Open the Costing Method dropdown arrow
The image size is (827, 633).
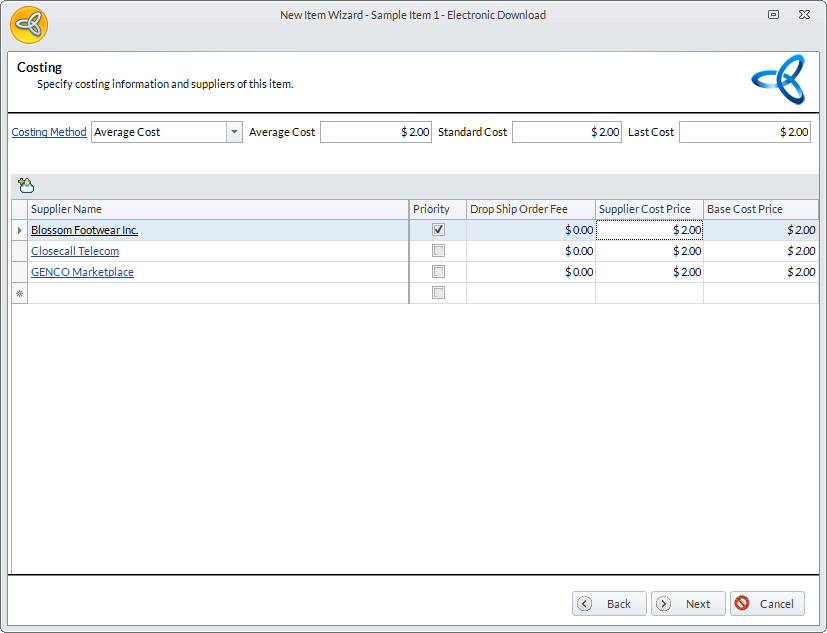(x=234, y=132)
